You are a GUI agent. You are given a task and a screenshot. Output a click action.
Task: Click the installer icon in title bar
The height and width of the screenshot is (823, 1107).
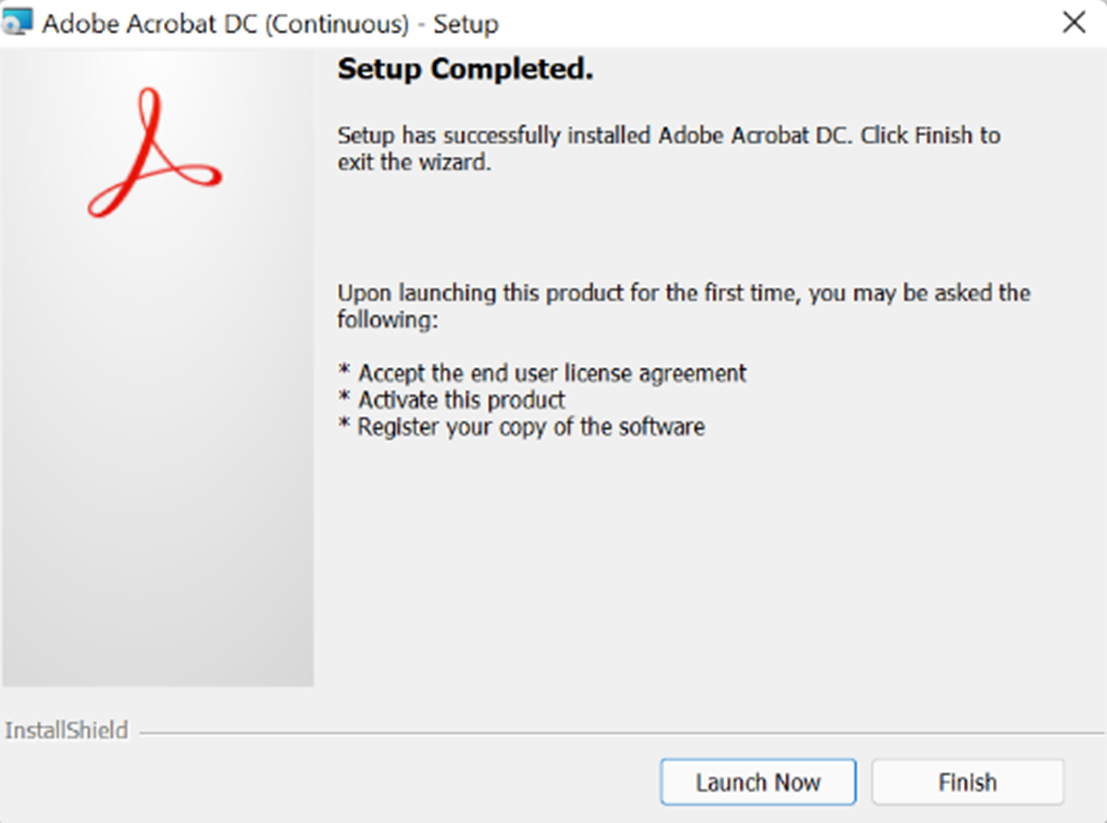pos(18,23)
